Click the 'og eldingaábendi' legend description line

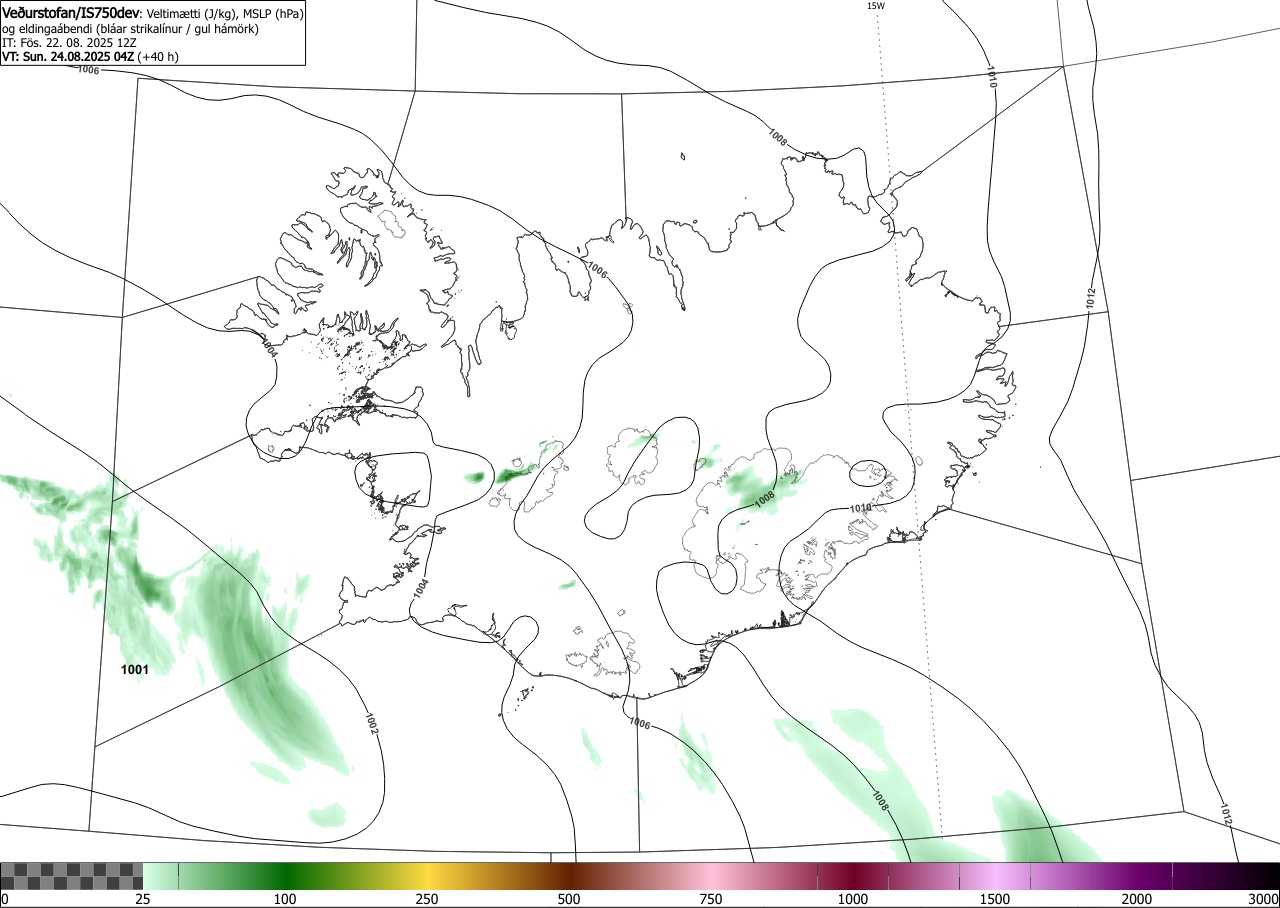pyautogui.click(x=130, y=29)
